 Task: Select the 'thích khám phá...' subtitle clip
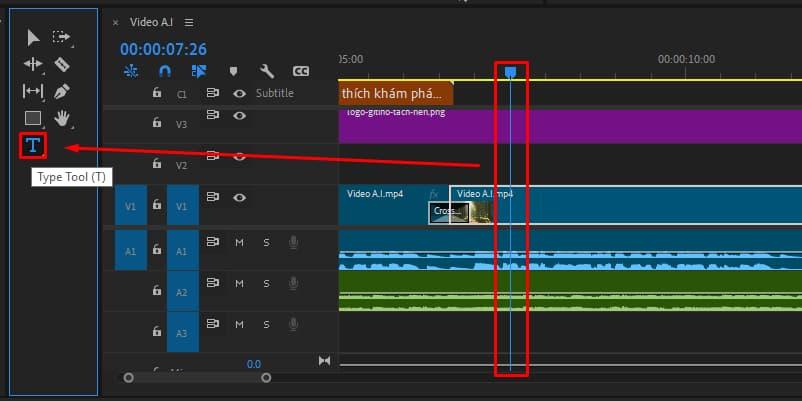(x=396, y=93)
